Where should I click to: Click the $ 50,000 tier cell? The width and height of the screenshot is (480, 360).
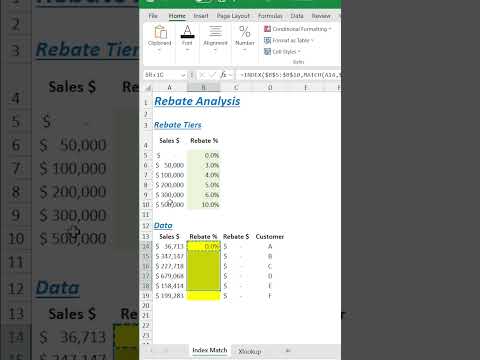[170, 165]
